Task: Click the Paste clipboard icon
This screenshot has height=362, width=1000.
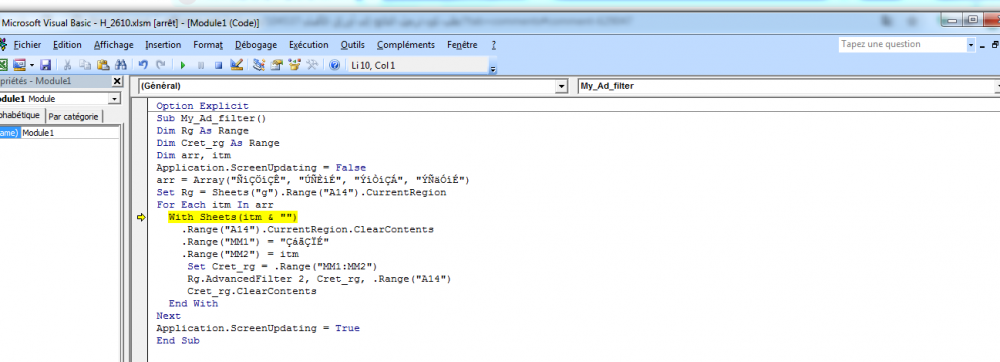Action: pyautogui.click(x=103, y=65)
